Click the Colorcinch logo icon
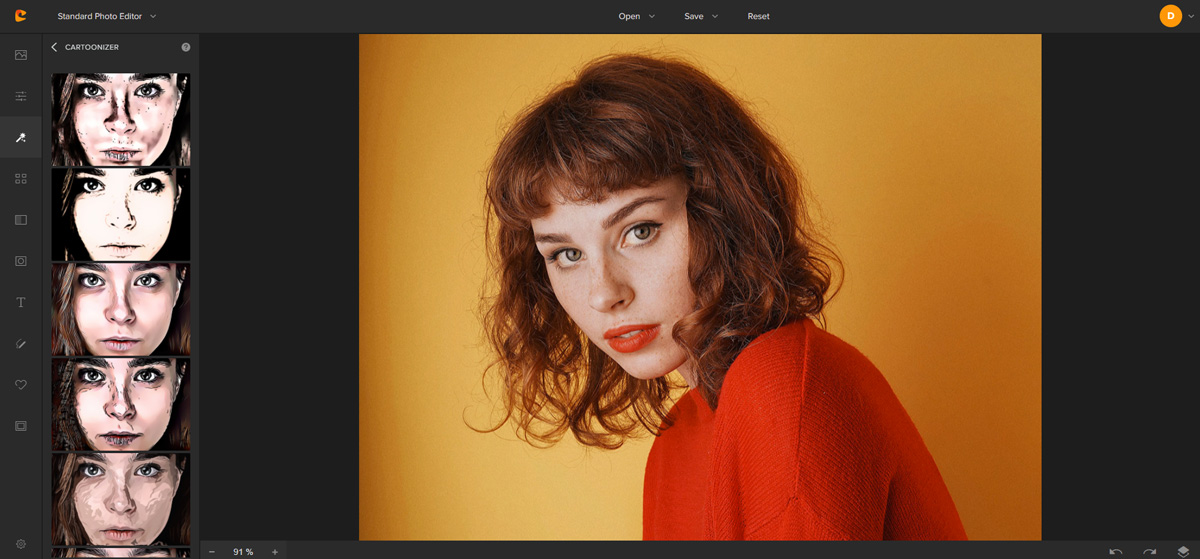The image size is (1200, 559). [20, 16]
